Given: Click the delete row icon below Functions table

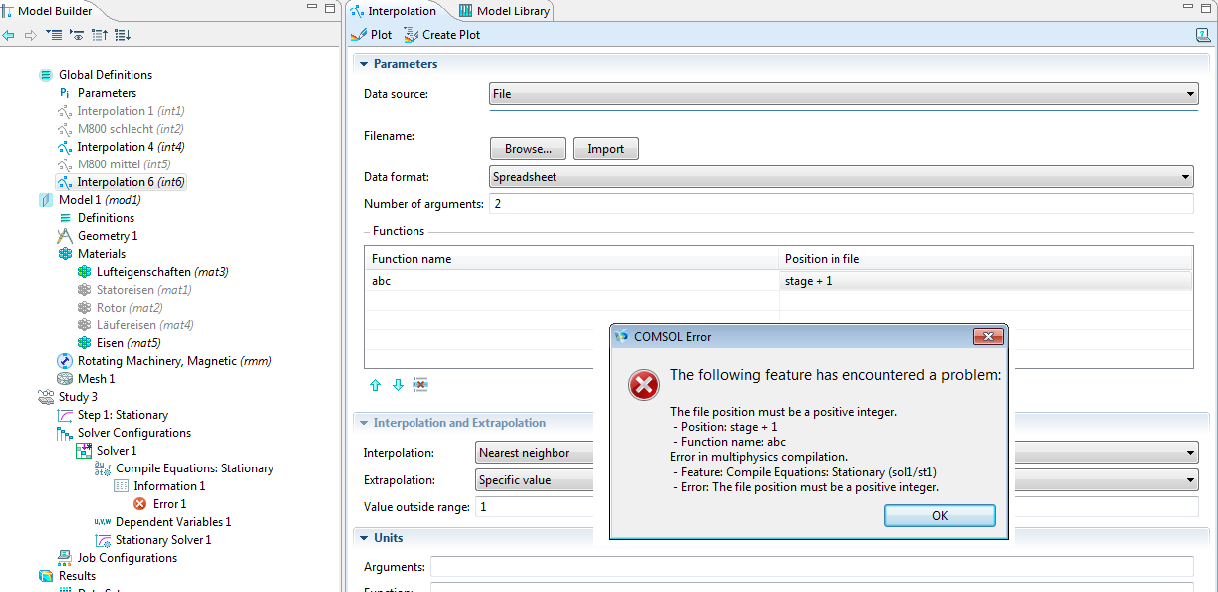Looking at the screenshot, I should [x=421, y=385].
